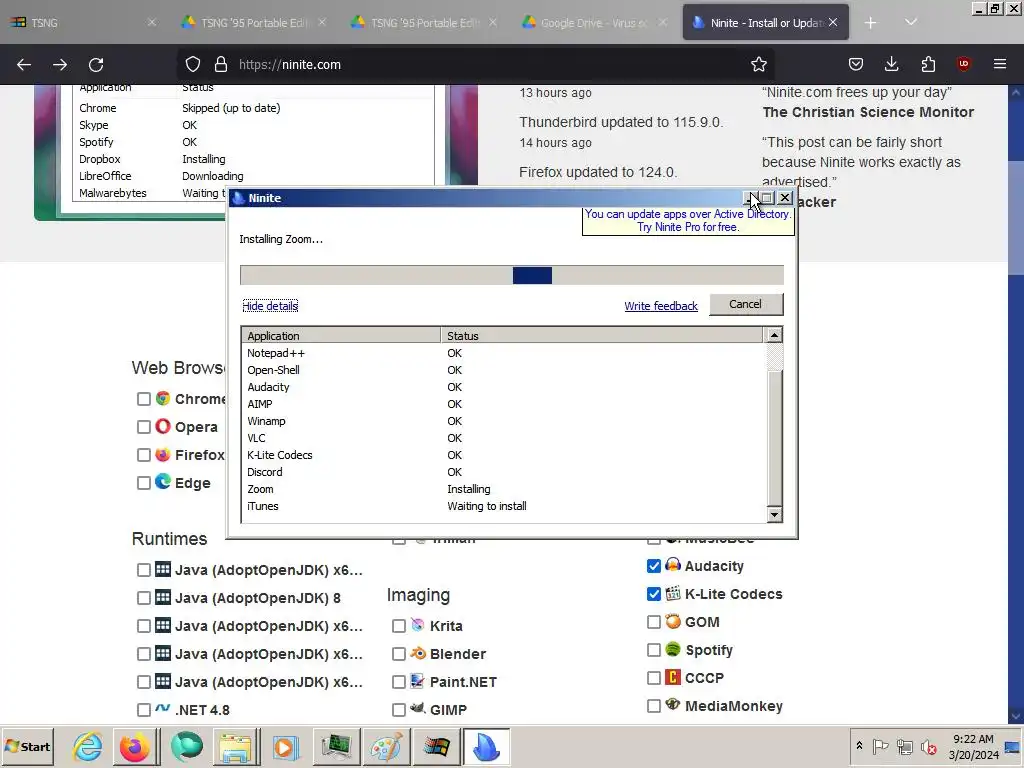This screenshot has height=768, width=1024.
Task: Go back in browser history
Action: point(24,65)
